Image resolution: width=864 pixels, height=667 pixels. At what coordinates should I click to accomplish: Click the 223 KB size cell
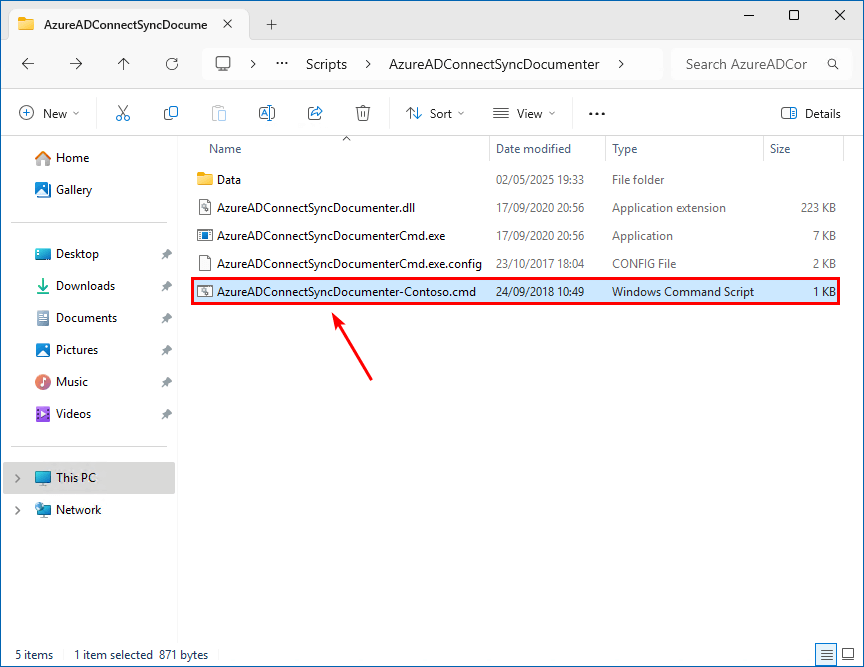click(818, 208)
